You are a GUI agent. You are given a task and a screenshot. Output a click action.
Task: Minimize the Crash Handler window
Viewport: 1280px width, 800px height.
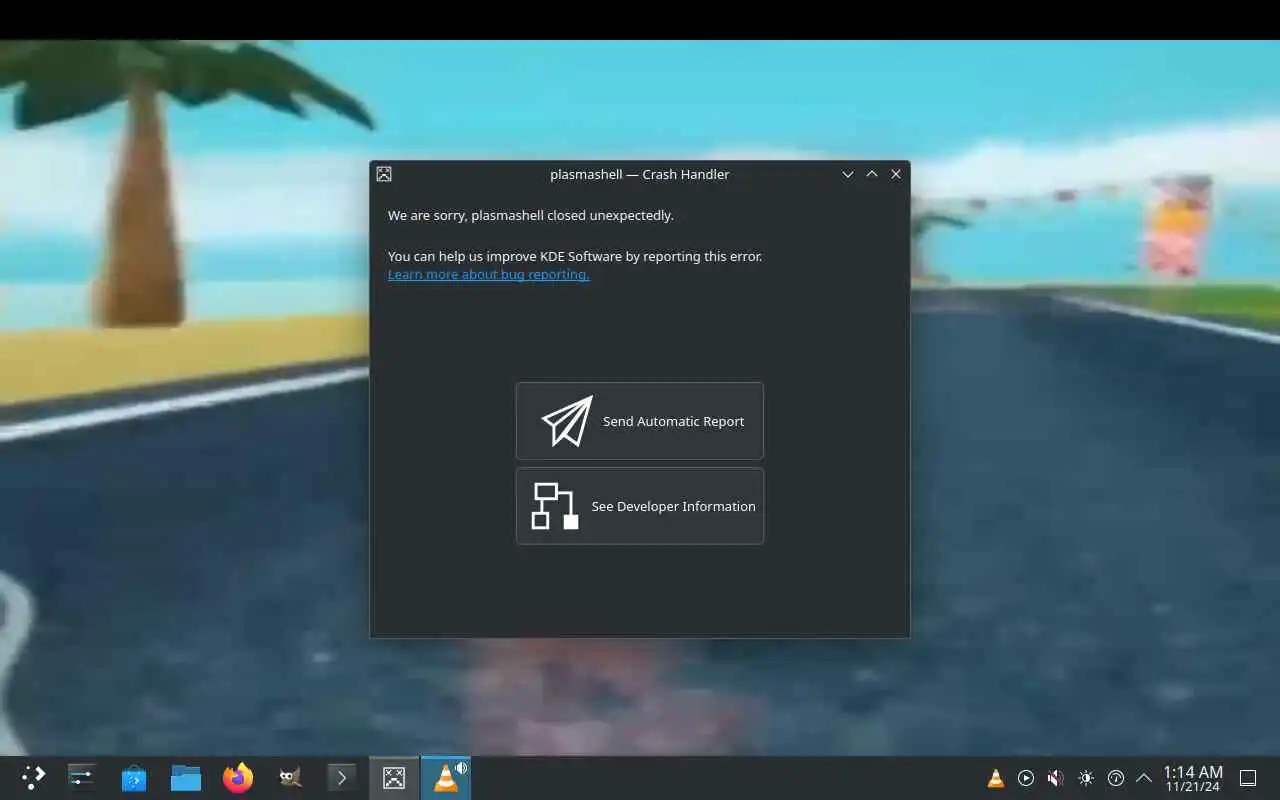(848, 174)
